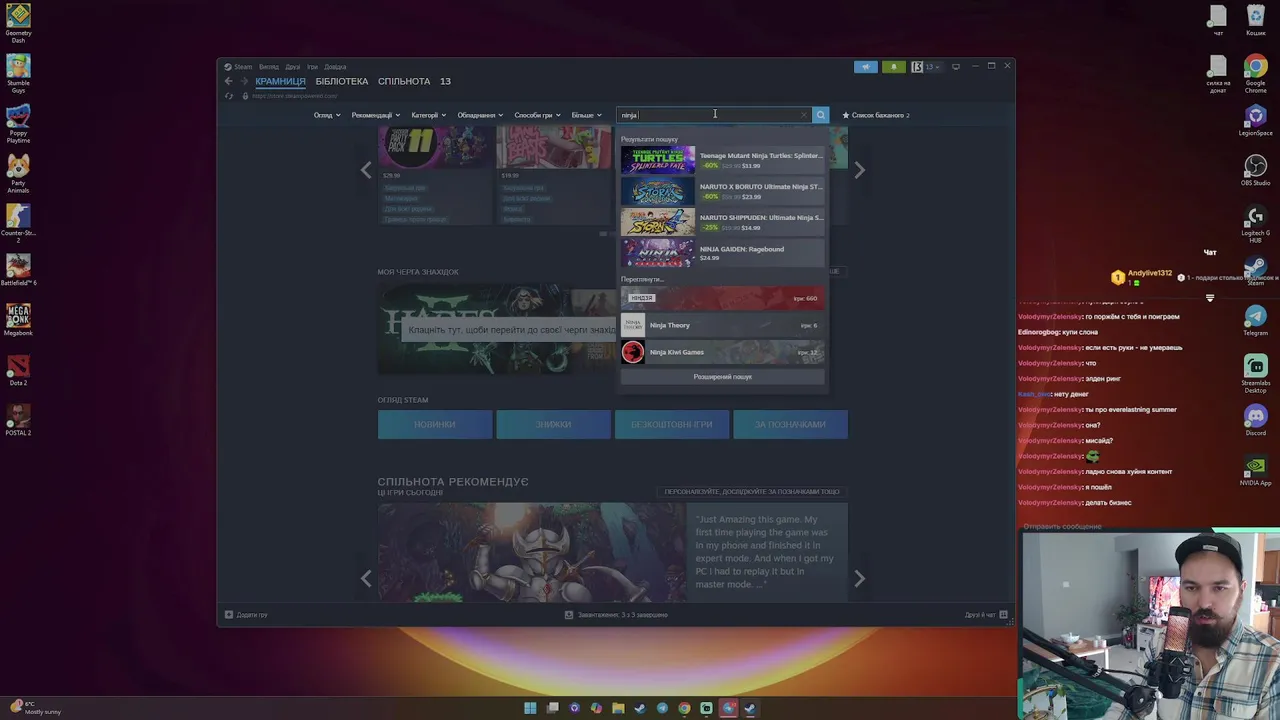Open Telegram from the taskbar

662,708
